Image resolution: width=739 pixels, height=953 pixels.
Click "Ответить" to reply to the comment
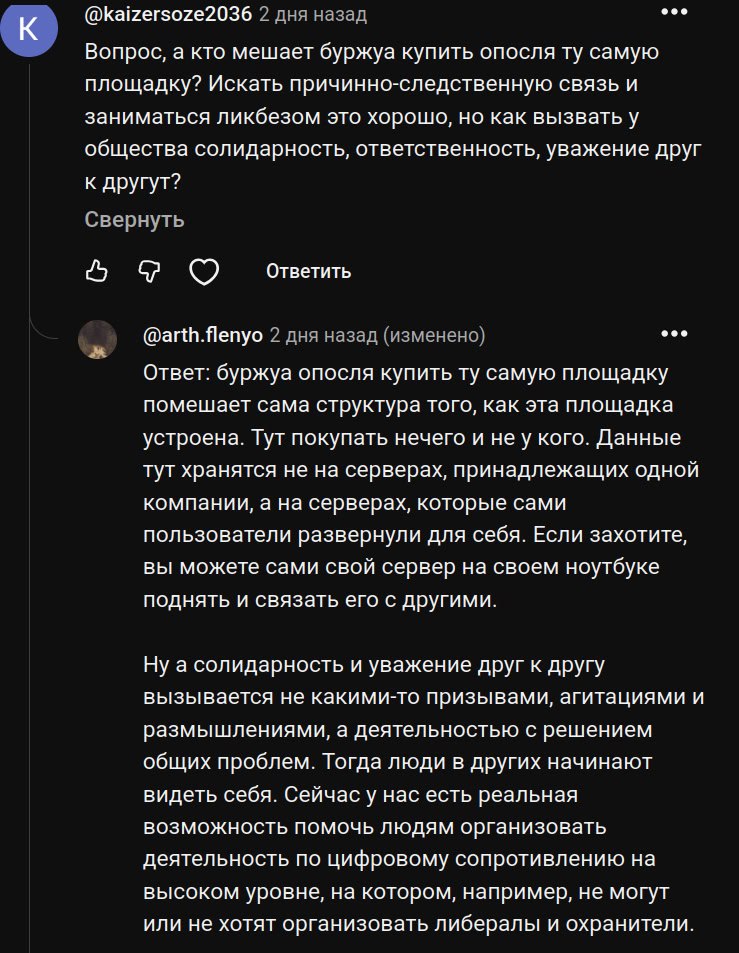pos(308,271)
